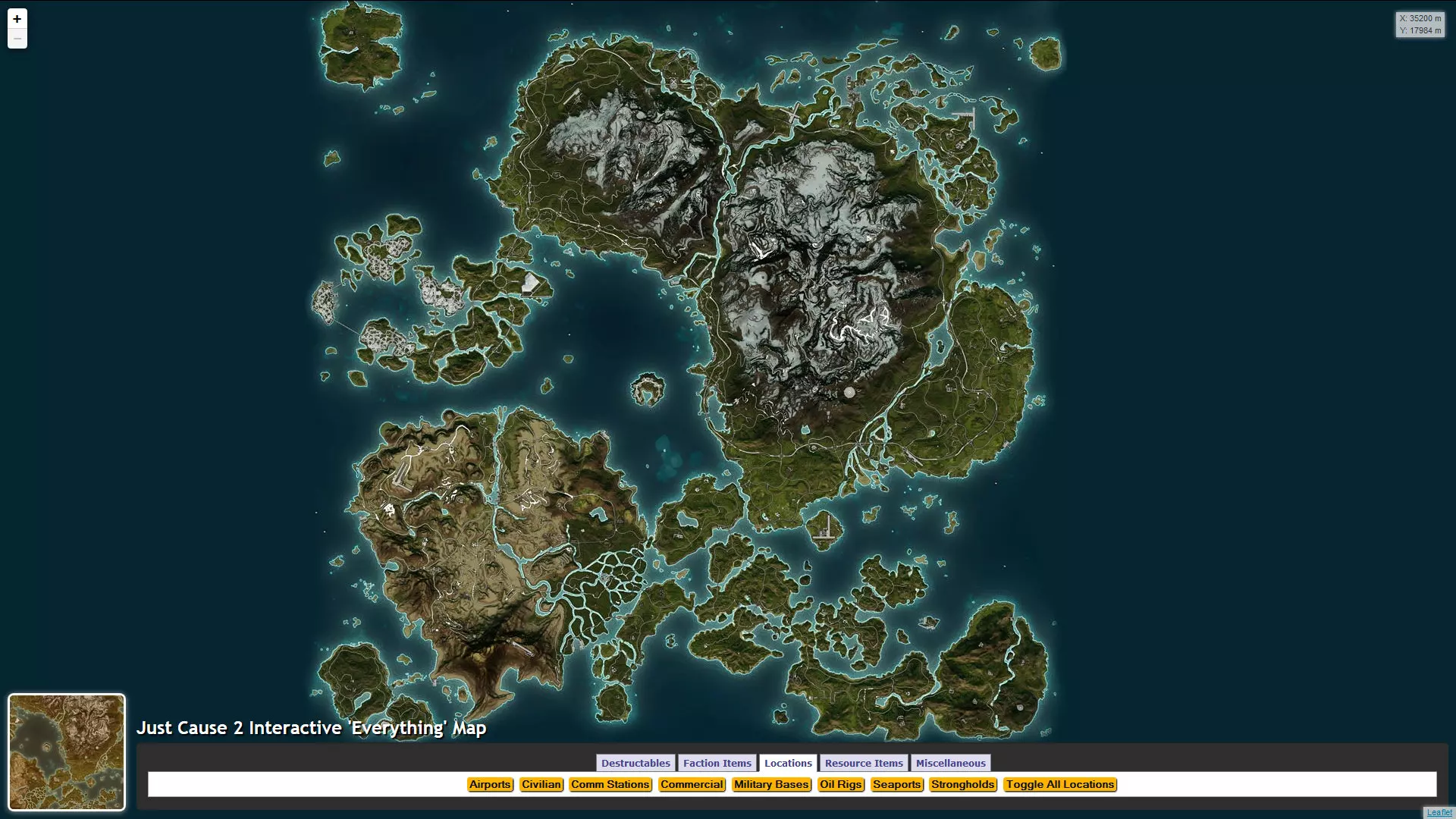Viewport: 1456px width, 819px height.
Task: Click the zoom in plus button
Action: pos(17,19)
